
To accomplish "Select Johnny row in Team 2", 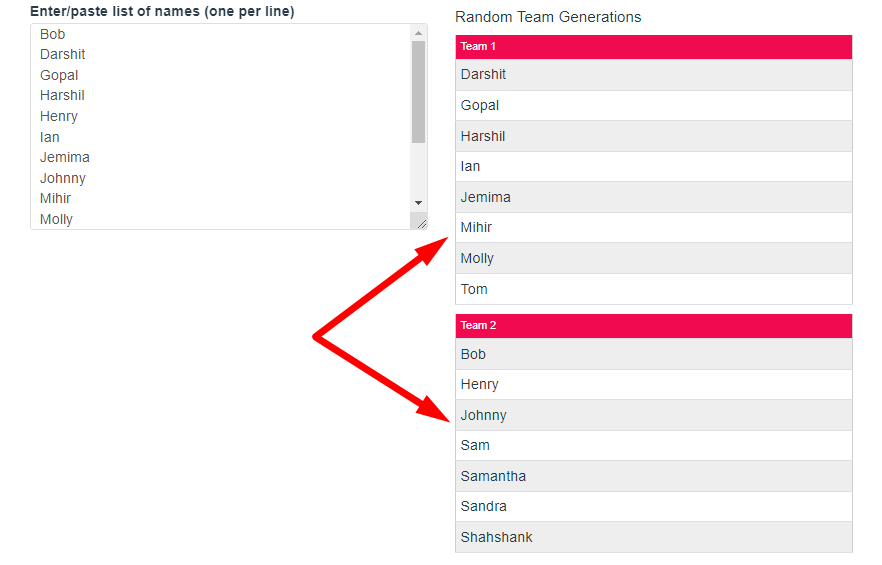I will point(654,415).
